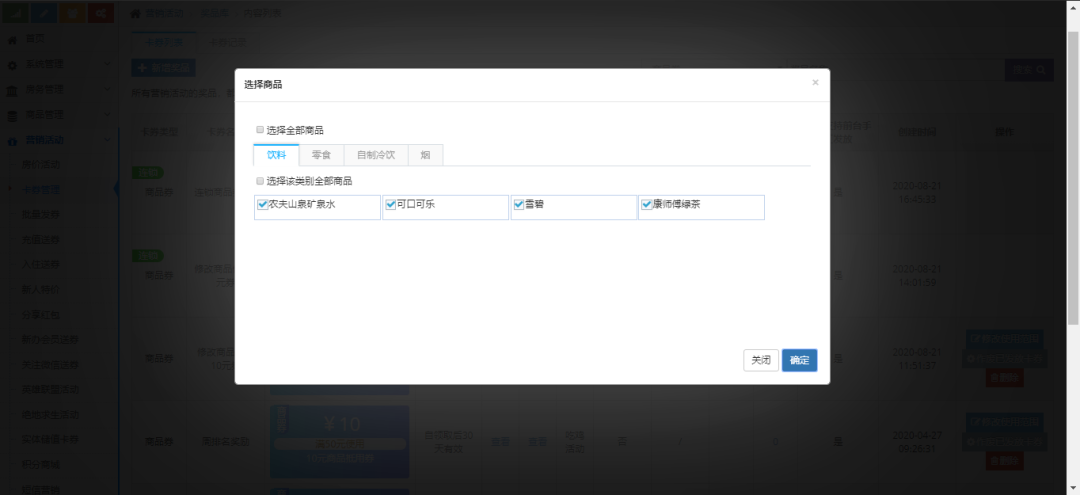Open 积分商城 in the sidebar

(41, 464)
